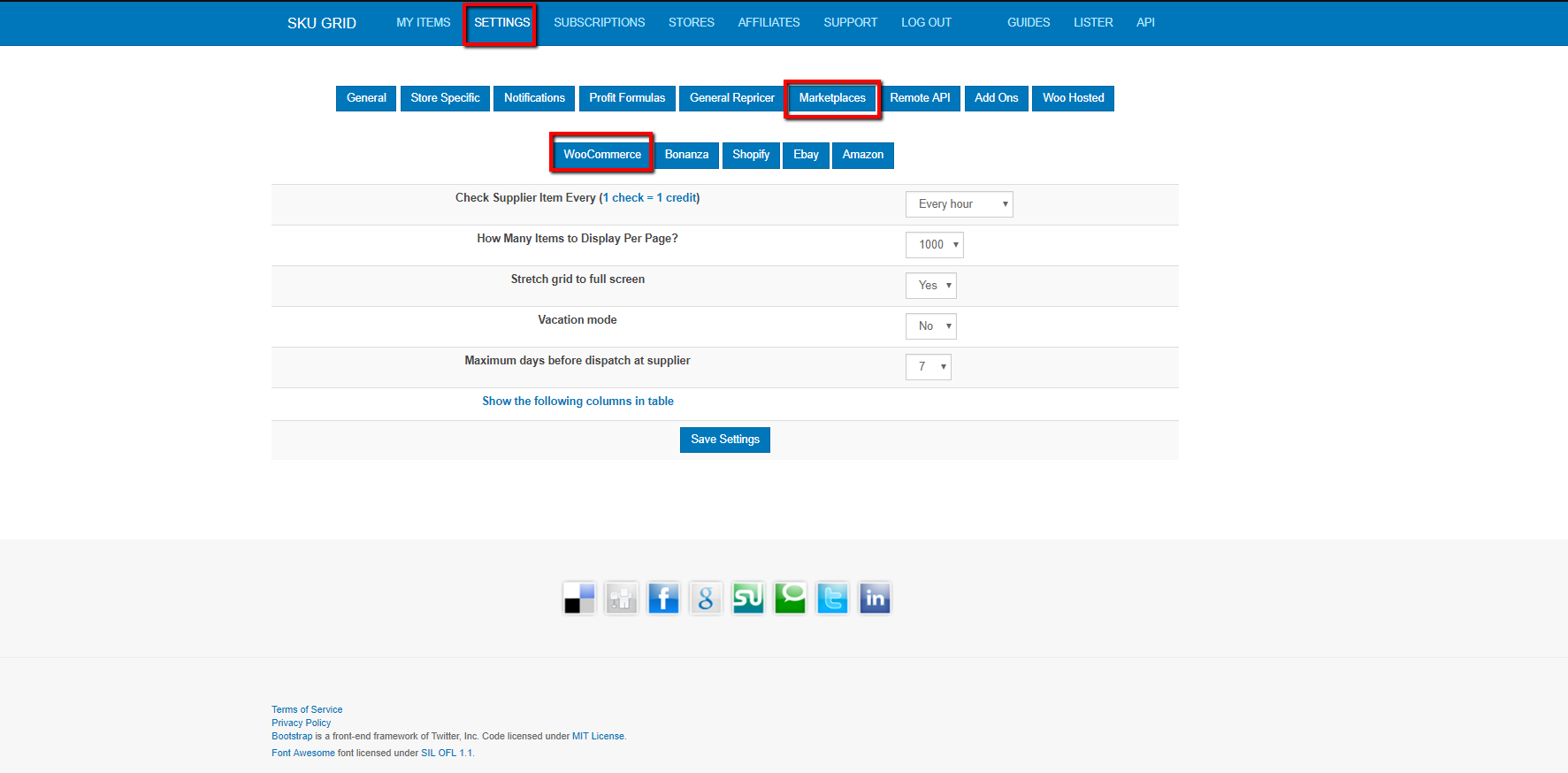Switch to the Woo Hosted tab
The height and width of the screenshot is (773, 1568).
1074,98
